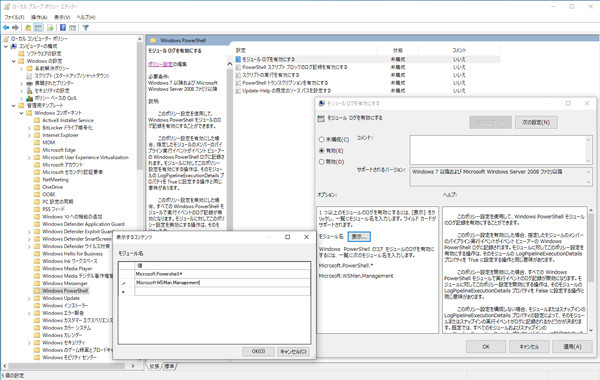Click the PowerShell スクリプト ブロック setting icon

pyautogui.click(x=238, y=67)
